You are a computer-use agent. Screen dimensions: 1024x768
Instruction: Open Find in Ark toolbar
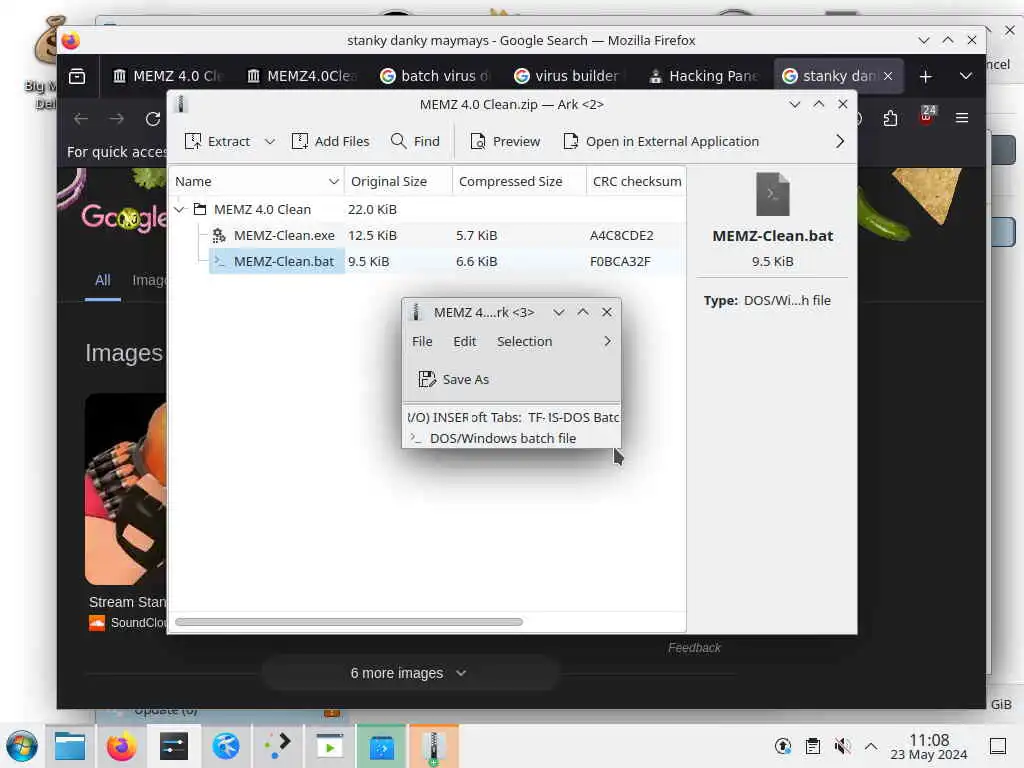[x=415, y=141]
